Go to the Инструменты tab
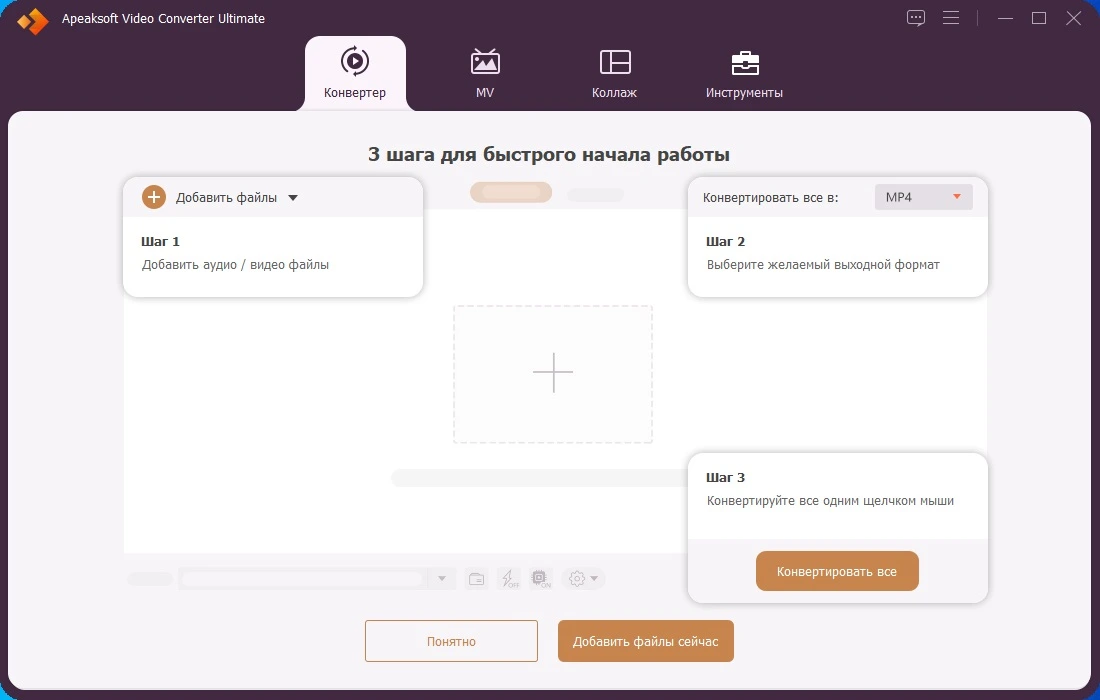1100x700 pixels. pyautogui.click(x=744, y=73)
